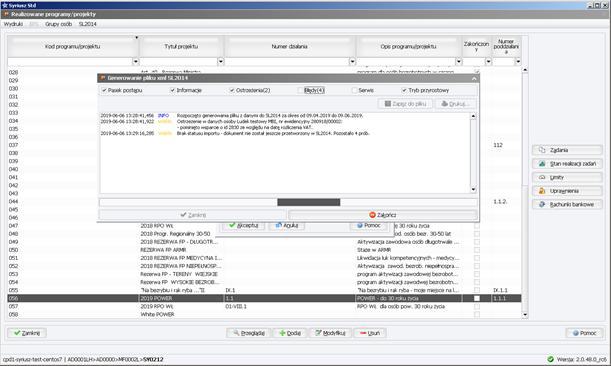Click the Stan realizacji zadań button
Image resolution: width=611 pixels, height=366 pixels.
pyautogui.click(x=567, y=164)
